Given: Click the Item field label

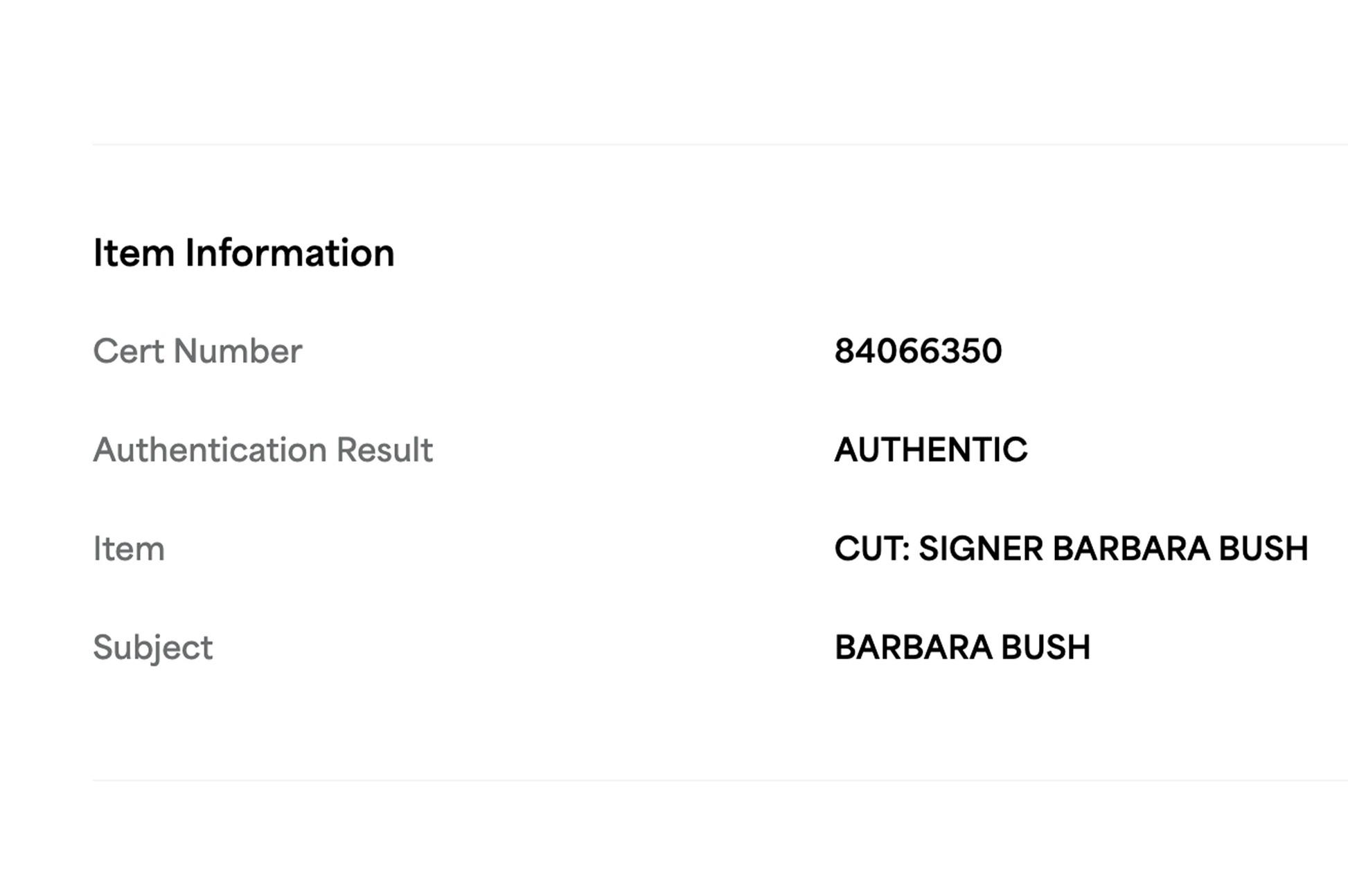Looking at the screenshot, I should point(129,549).
